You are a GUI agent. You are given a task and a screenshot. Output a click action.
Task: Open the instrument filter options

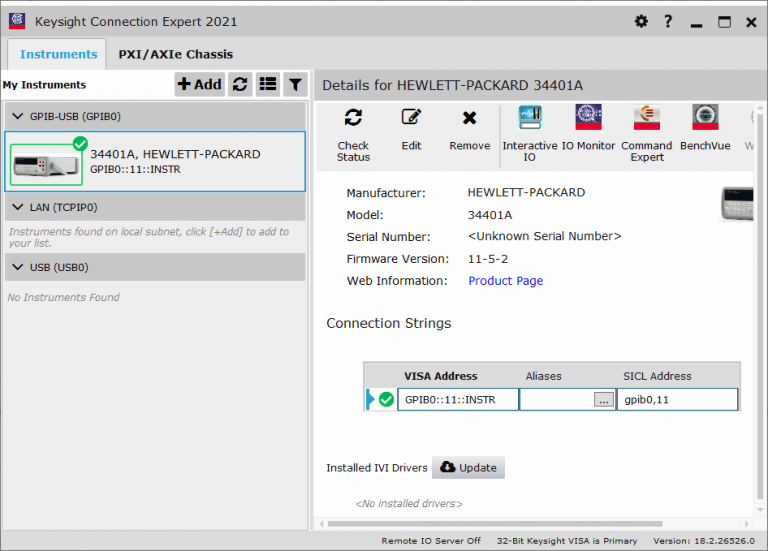click(x=294, y=85)
